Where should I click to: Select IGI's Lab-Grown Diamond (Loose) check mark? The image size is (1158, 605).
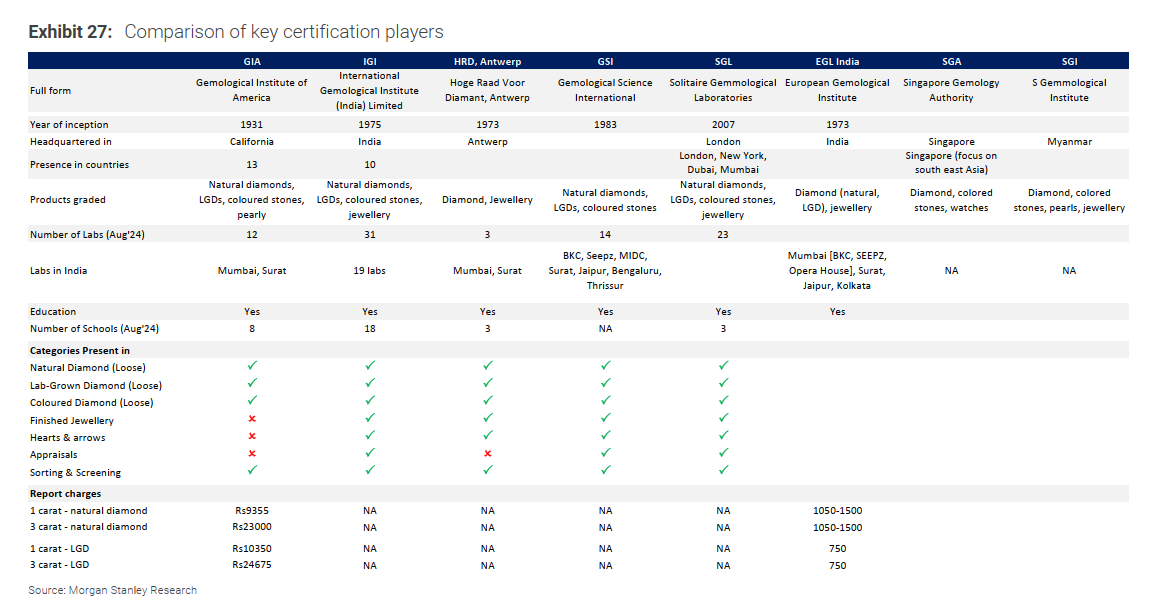[x=370, y=383]
